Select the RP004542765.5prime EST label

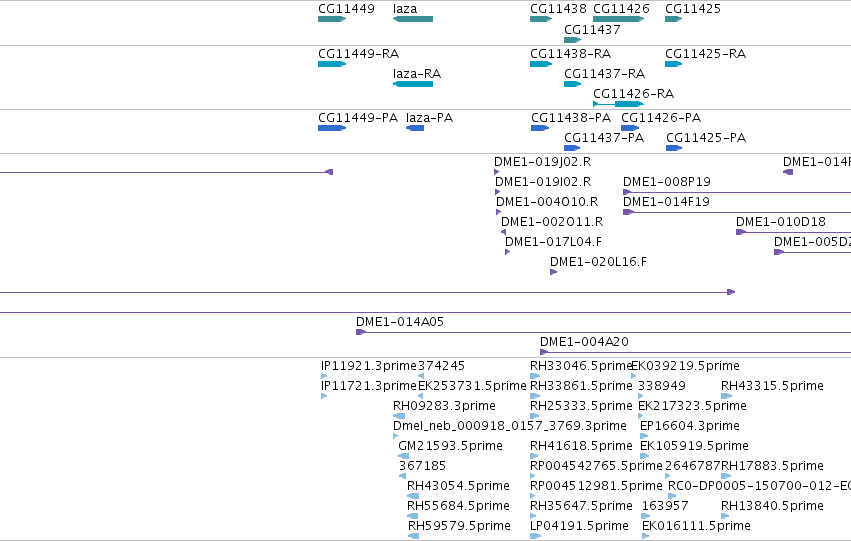(596, 466)
